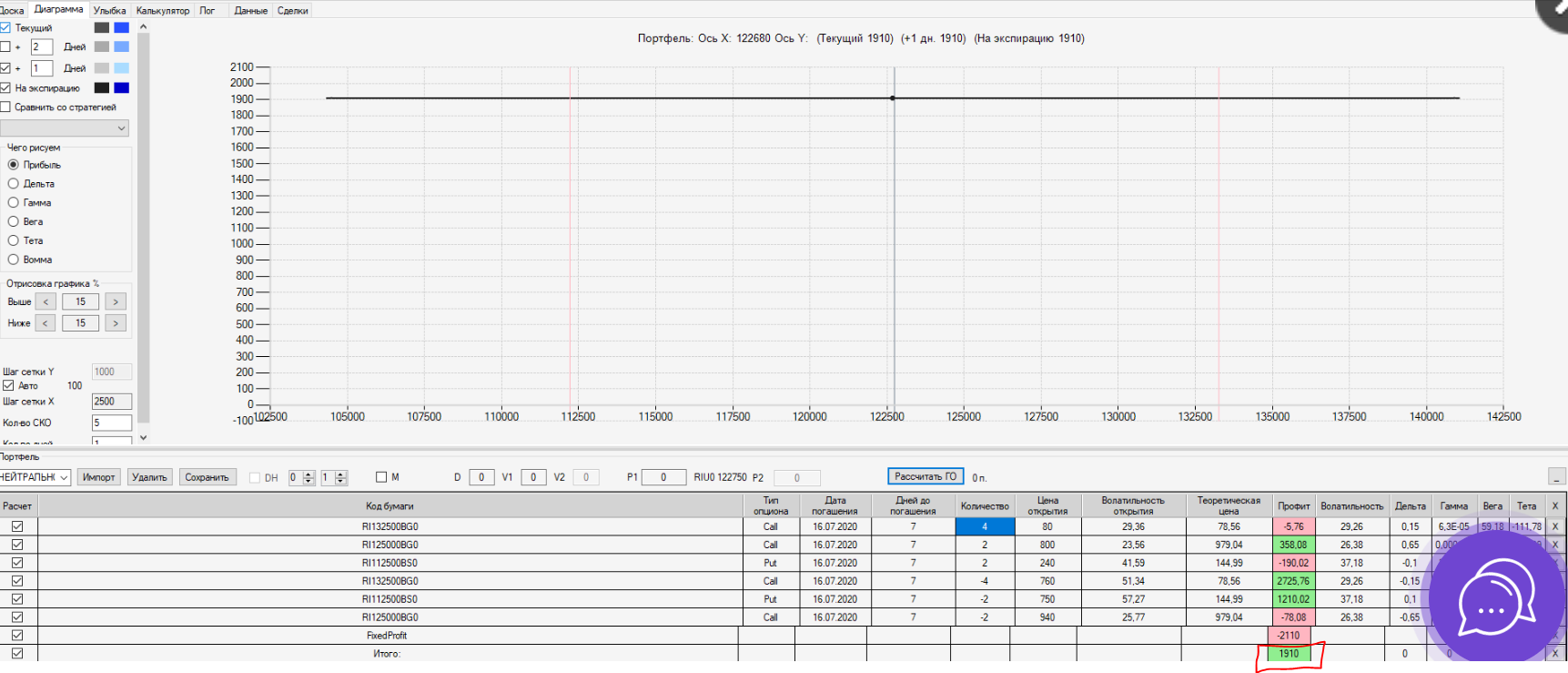
Task: Click the decrease arrow next to Выше
Action: tap(46, 301)
